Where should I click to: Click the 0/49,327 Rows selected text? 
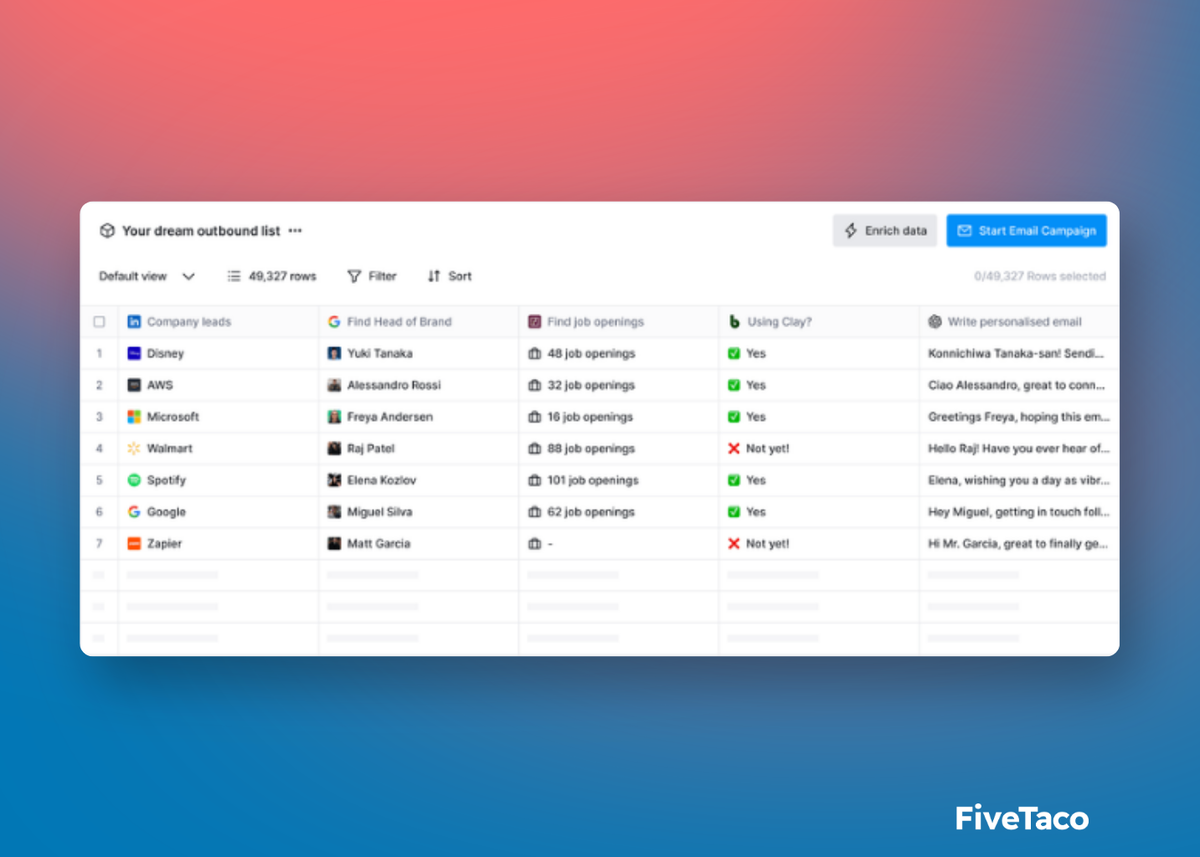click(x=1040, y=276)
